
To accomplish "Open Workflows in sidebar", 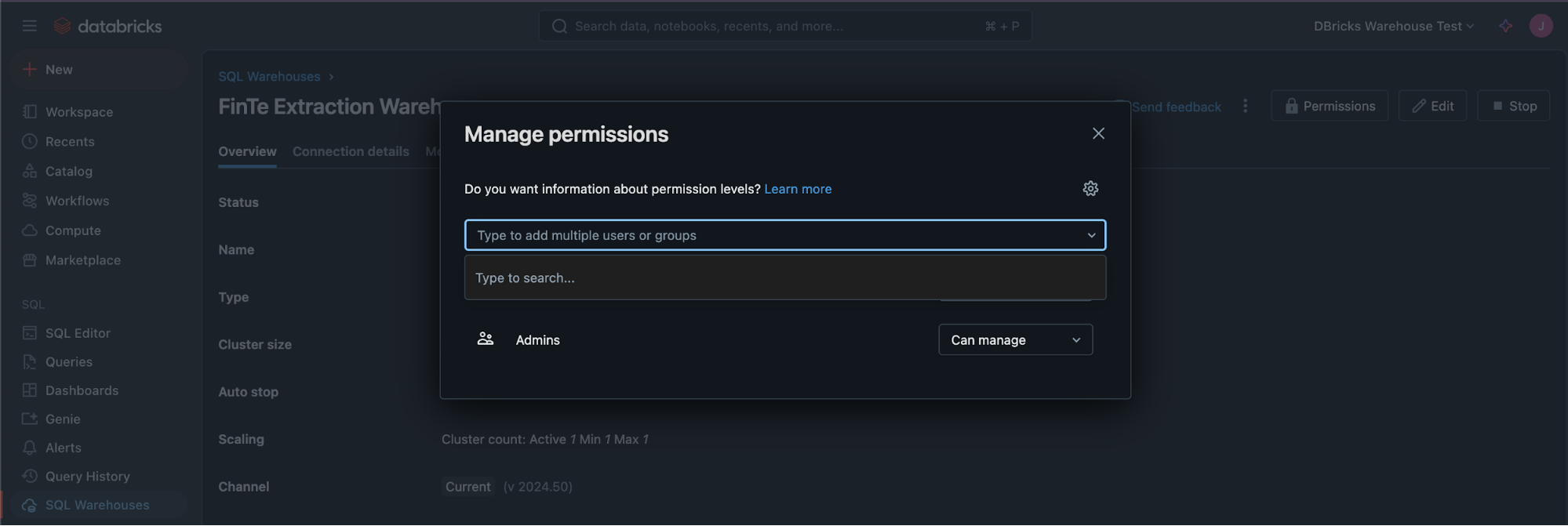I will pyautogui.click(x=78, y=201).
